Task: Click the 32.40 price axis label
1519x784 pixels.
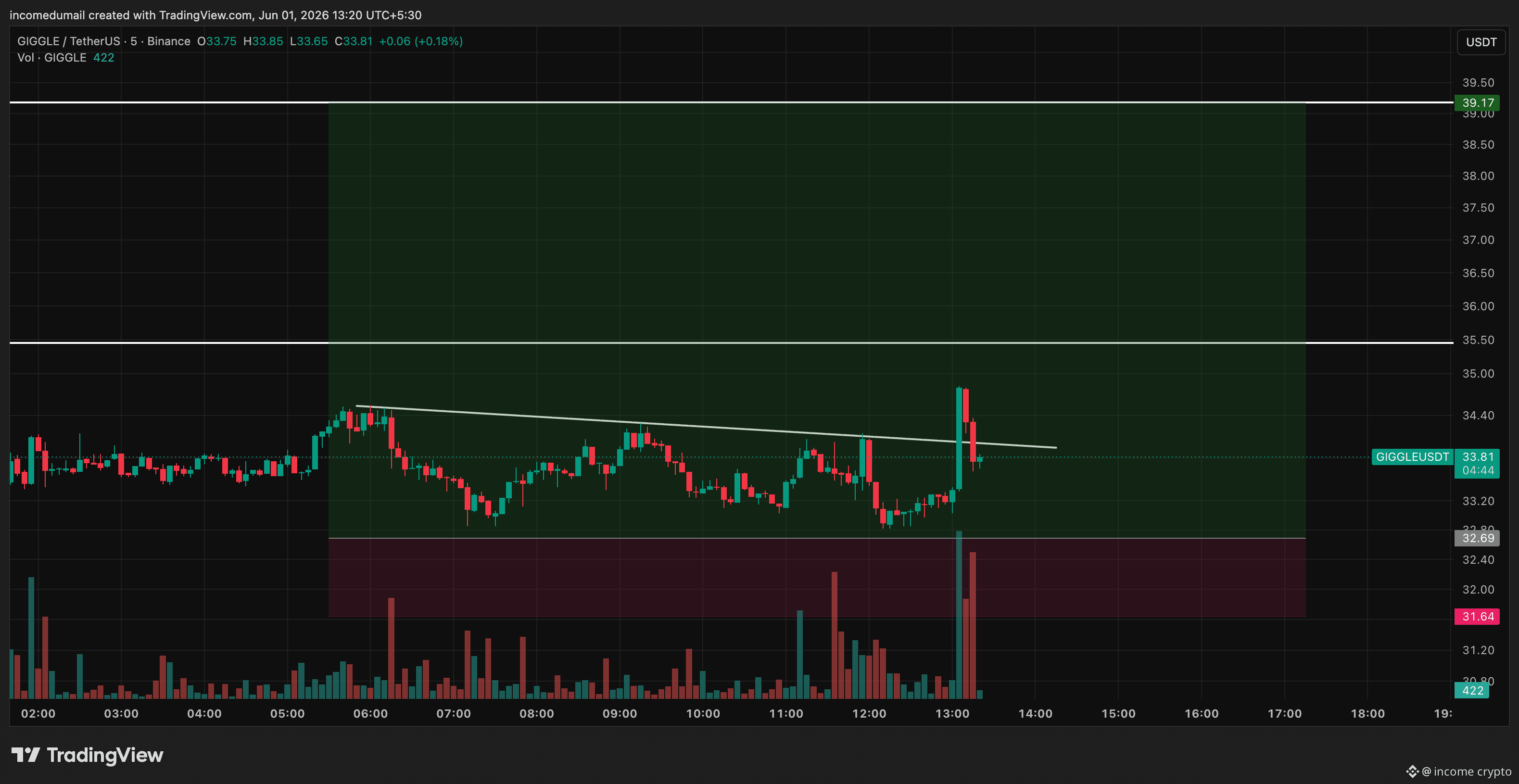Action: 1478,559
